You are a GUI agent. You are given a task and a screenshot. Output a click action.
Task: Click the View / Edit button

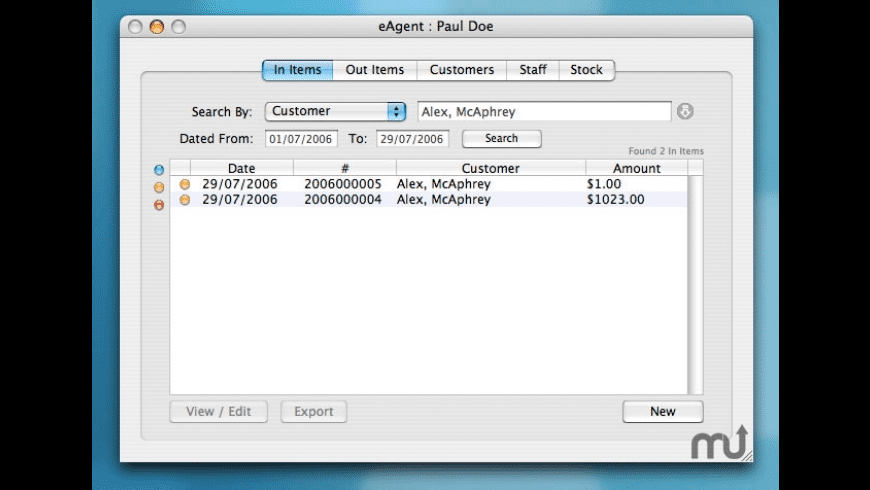(x=219, y=411)
